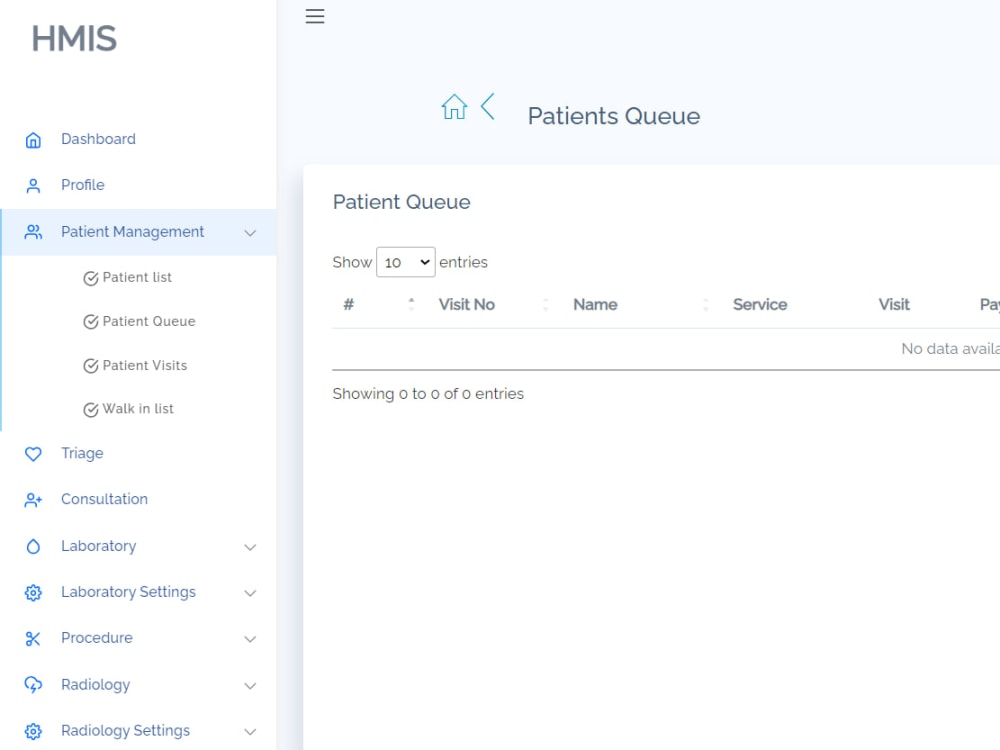Click the 'Patient Queue' card heading
1000x750 pixels.
pyautogui.click(x=402, y=202)
